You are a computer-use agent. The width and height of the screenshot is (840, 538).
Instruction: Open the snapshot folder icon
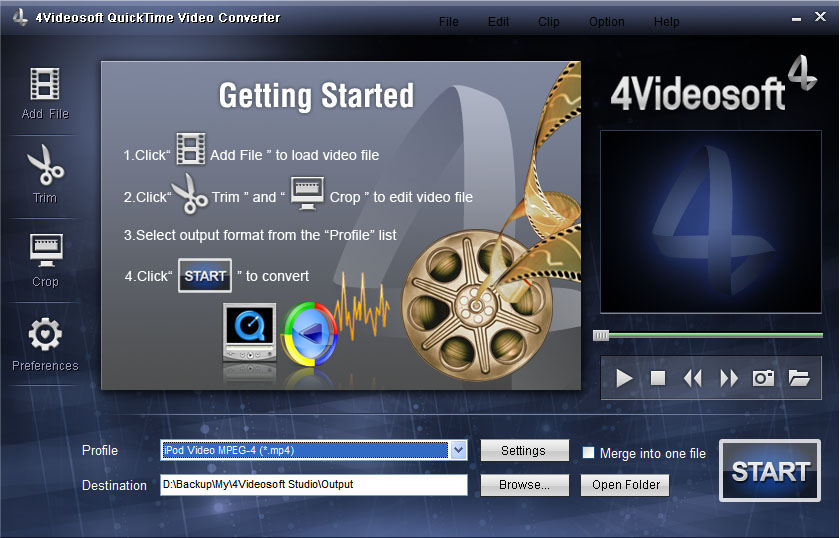[799, 378]
